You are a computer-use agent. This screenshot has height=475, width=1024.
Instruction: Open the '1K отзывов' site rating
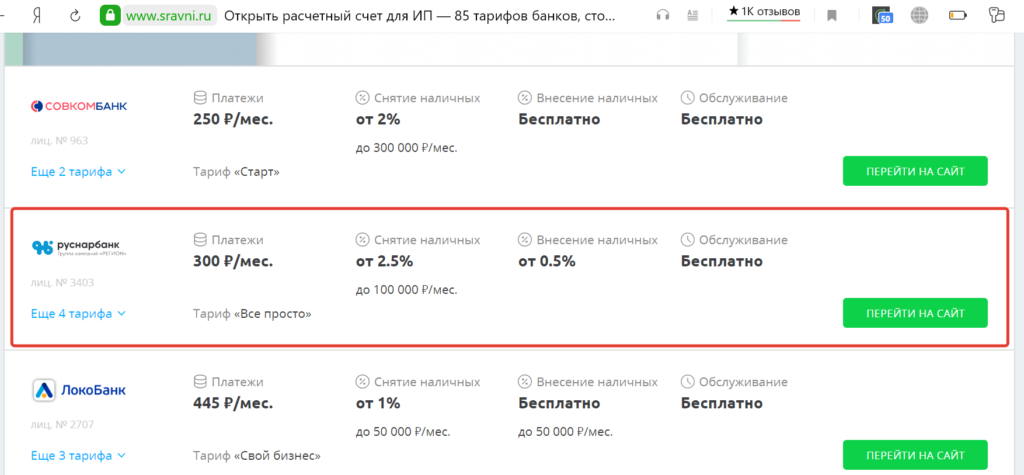click(x=763, y=12)
